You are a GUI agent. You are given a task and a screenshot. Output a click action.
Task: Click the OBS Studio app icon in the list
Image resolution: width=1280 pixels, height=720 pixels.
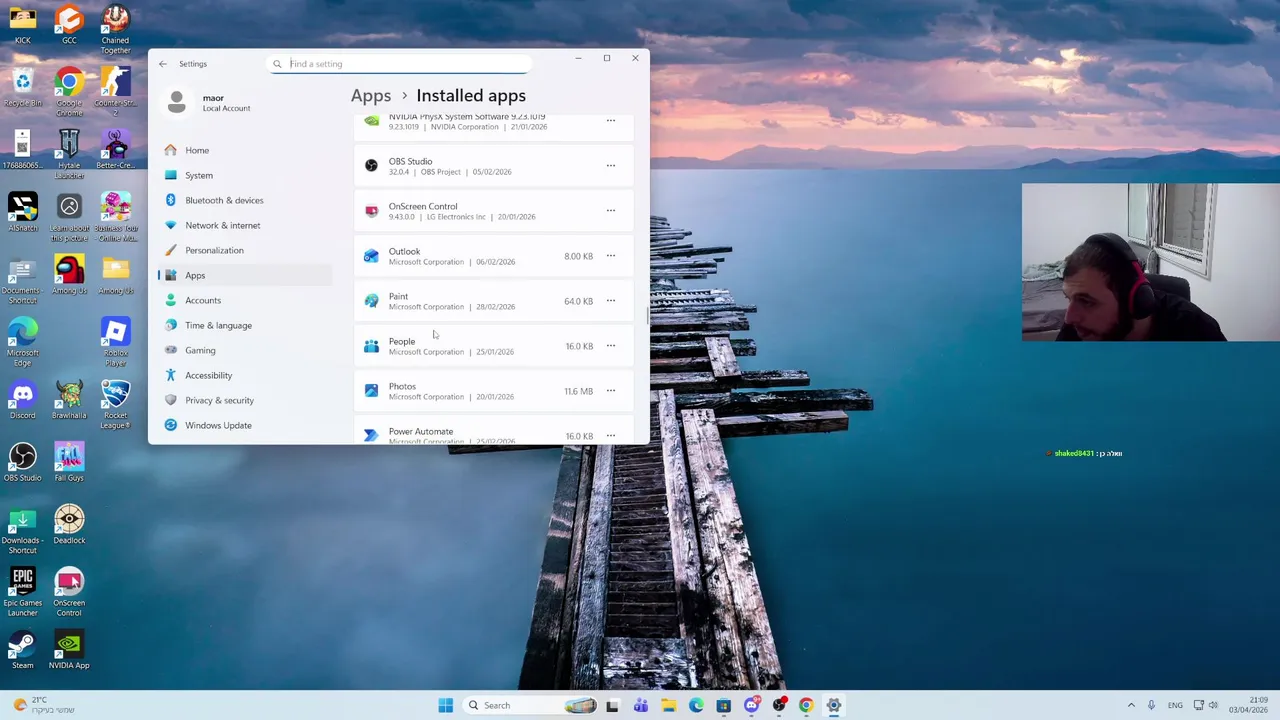pyautogui.click(x=371, y=166)
